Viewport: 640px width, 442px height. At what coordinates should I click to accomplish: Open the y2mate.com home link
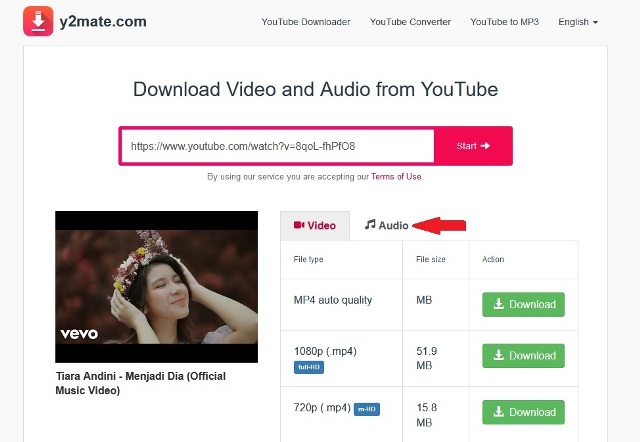[x=103, y=21]
